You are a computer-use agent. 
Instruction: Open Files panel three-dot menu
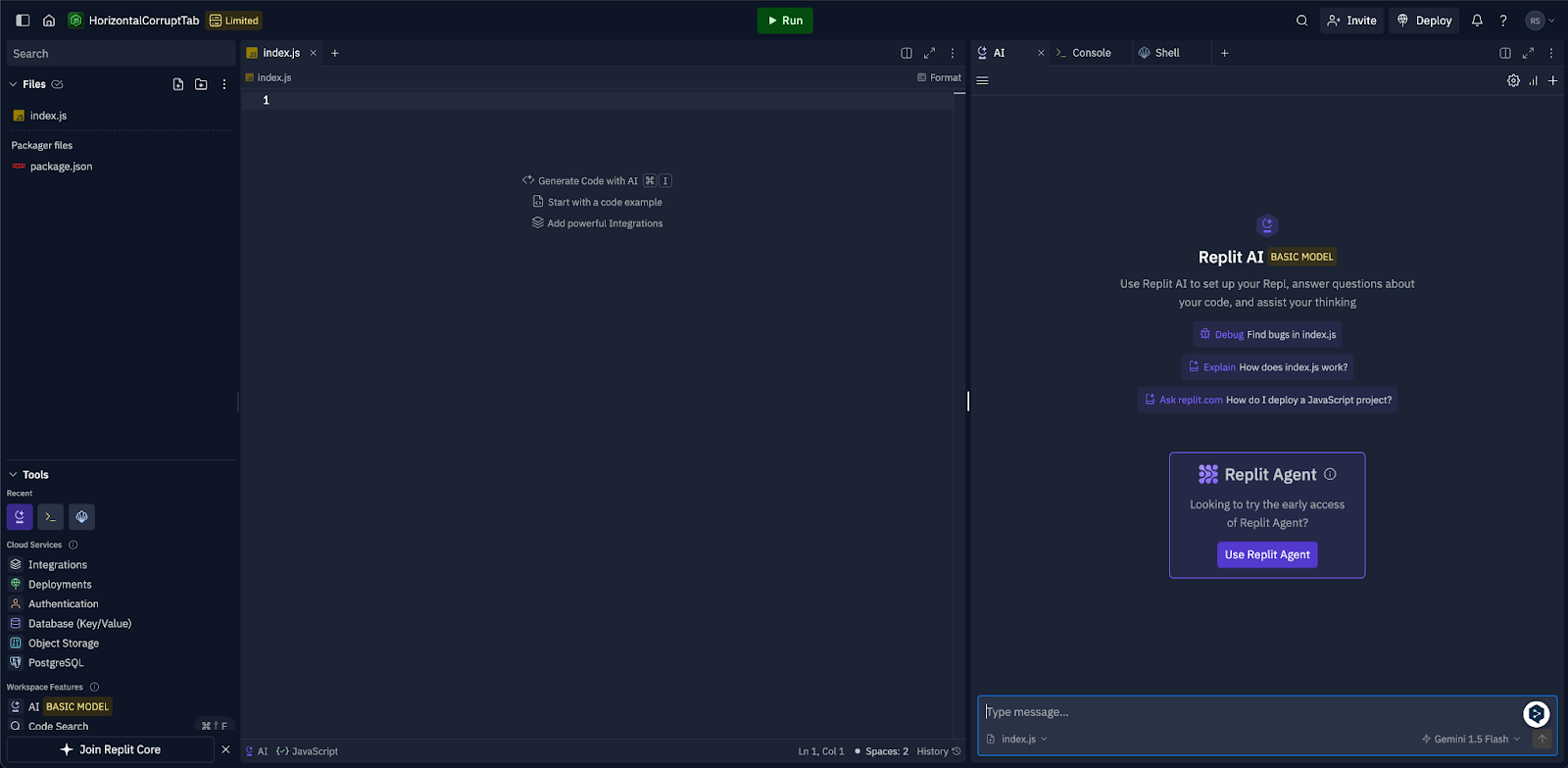pyautogui.click(x=224, y=84)
